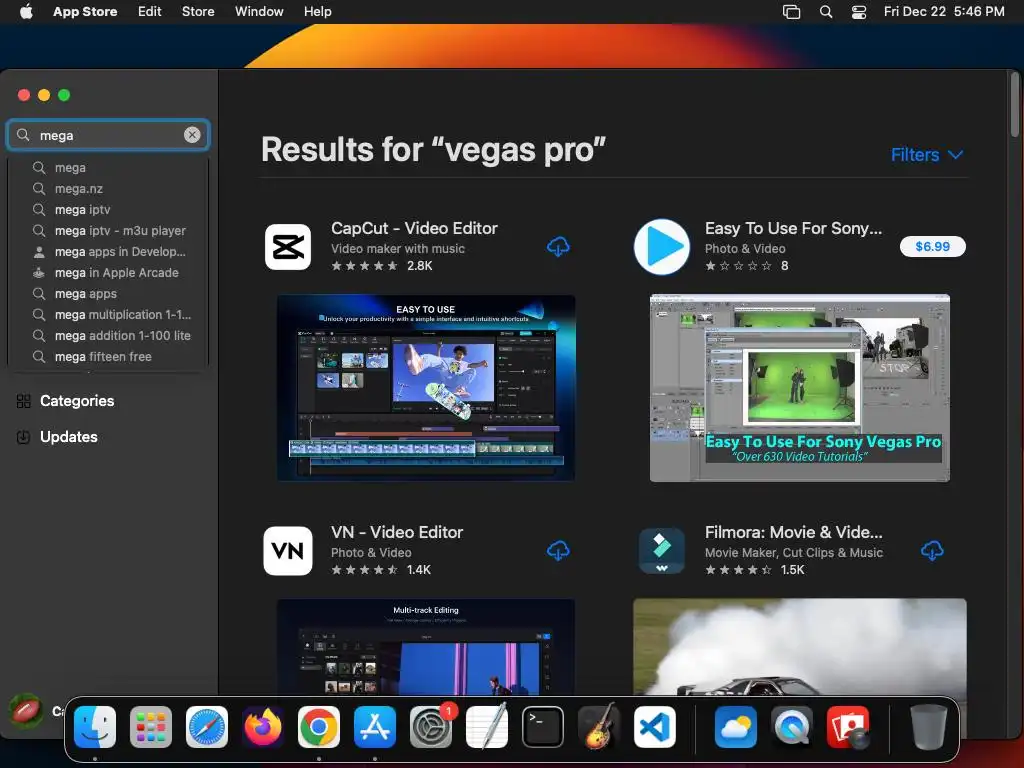The image size is (1024, 768).
Task: View the Sony Vegas Pro tutorials screenshot
Action: 800,388
